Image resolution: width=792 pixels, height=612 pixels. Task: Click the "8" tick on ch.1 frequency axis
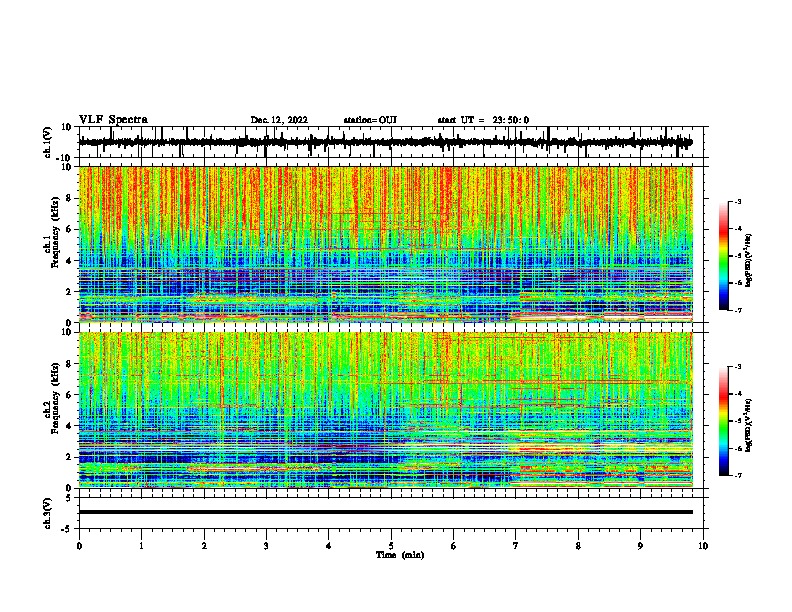point(69,198)
